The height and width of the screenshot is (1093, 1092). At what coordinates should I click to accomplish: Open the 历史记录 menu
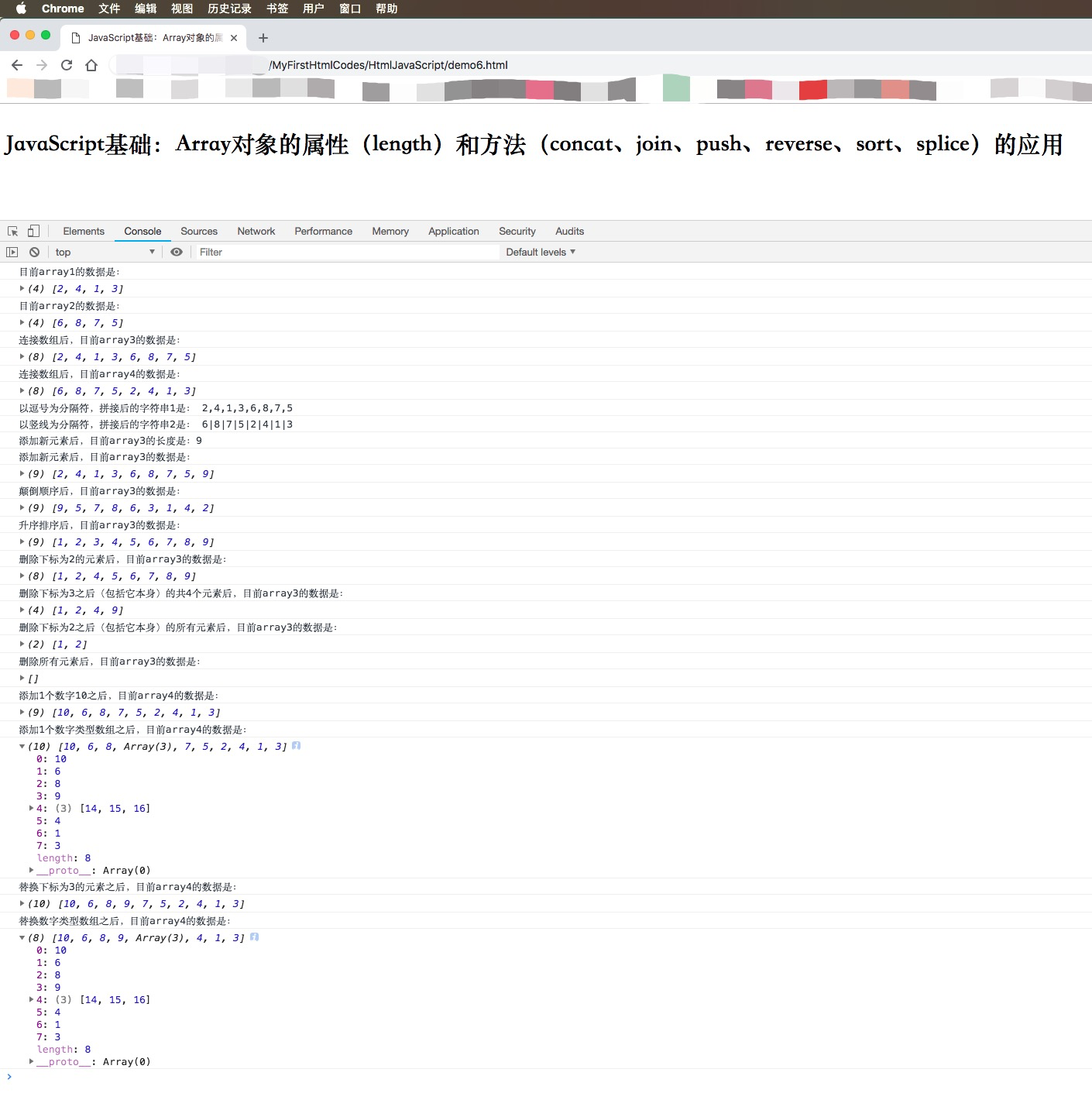click(229, 9)
